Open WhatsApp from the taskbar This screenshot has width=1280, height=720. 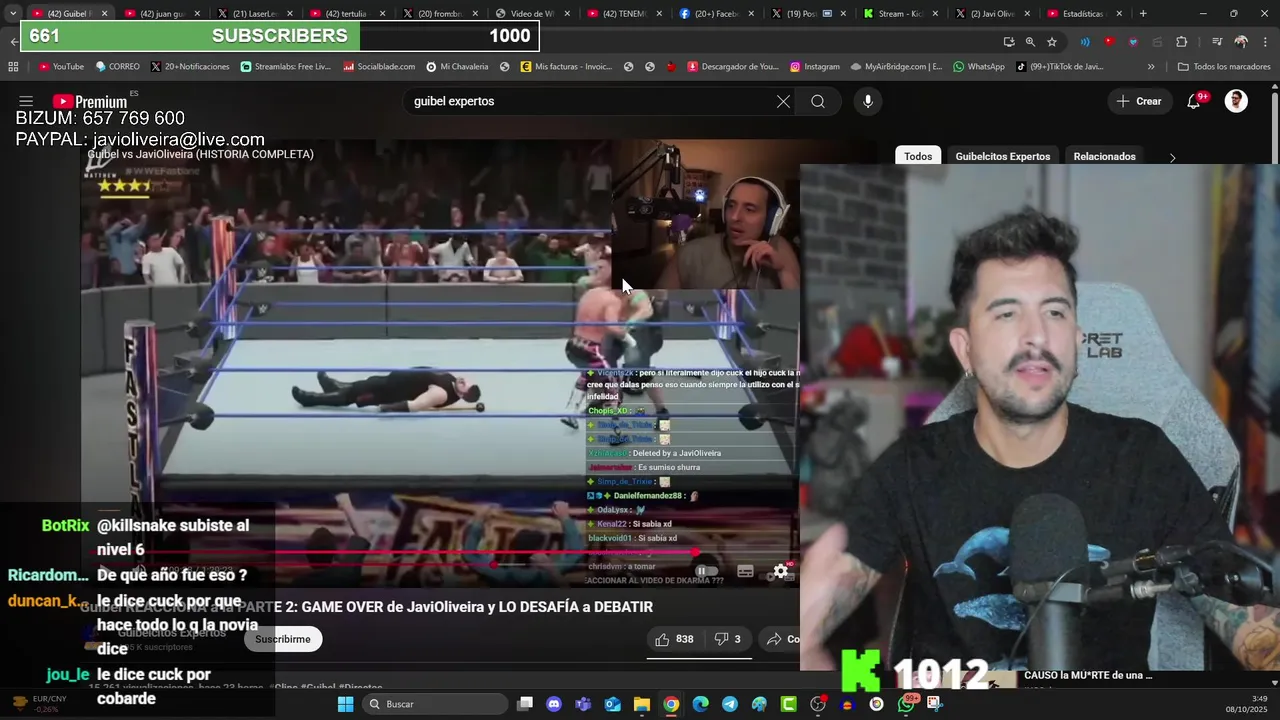pos(906,704)
